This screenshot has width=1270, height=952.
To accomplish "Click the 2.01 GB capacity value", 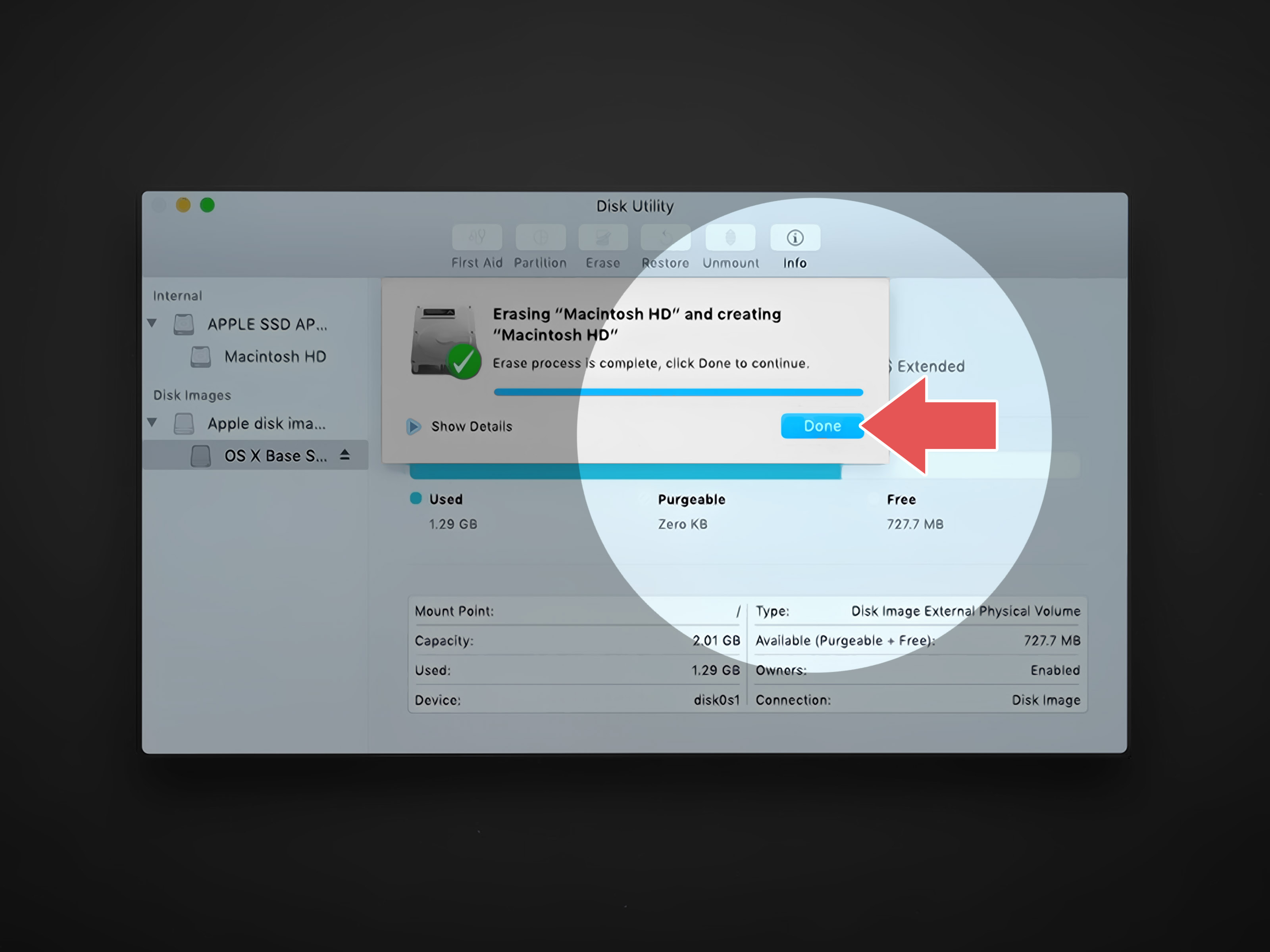I will click(716, 641).
